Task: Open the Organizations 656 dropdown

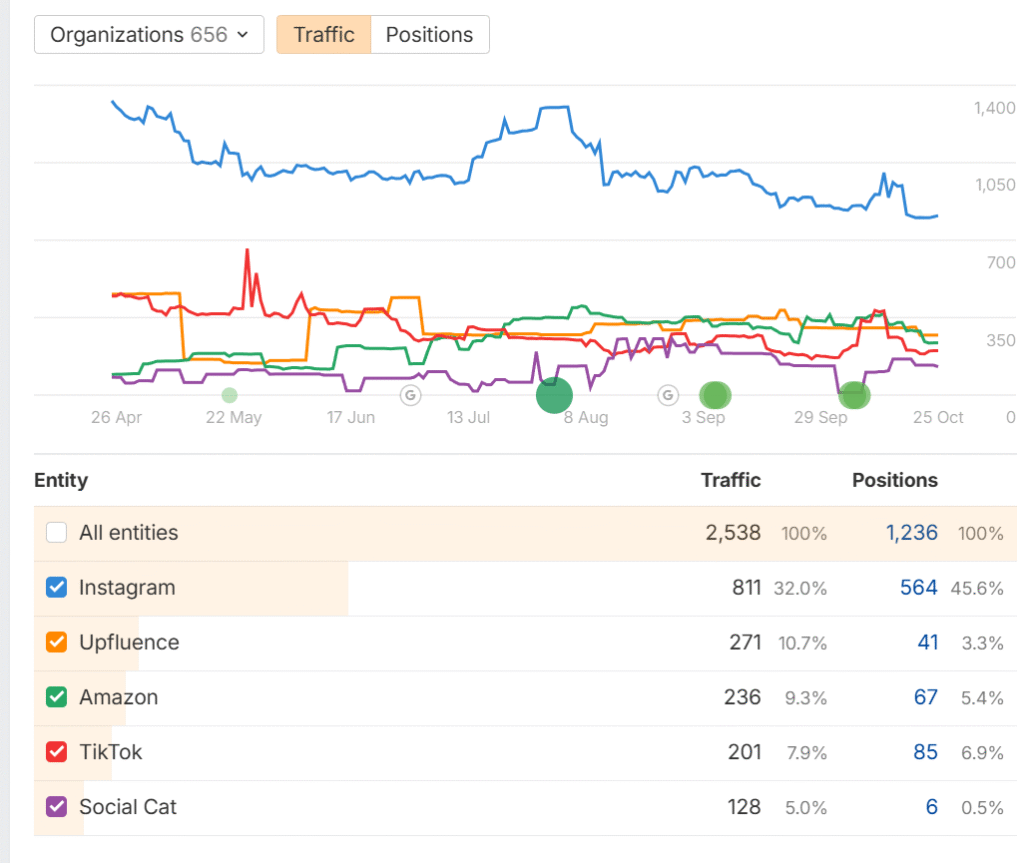Action: coord(149,35)
